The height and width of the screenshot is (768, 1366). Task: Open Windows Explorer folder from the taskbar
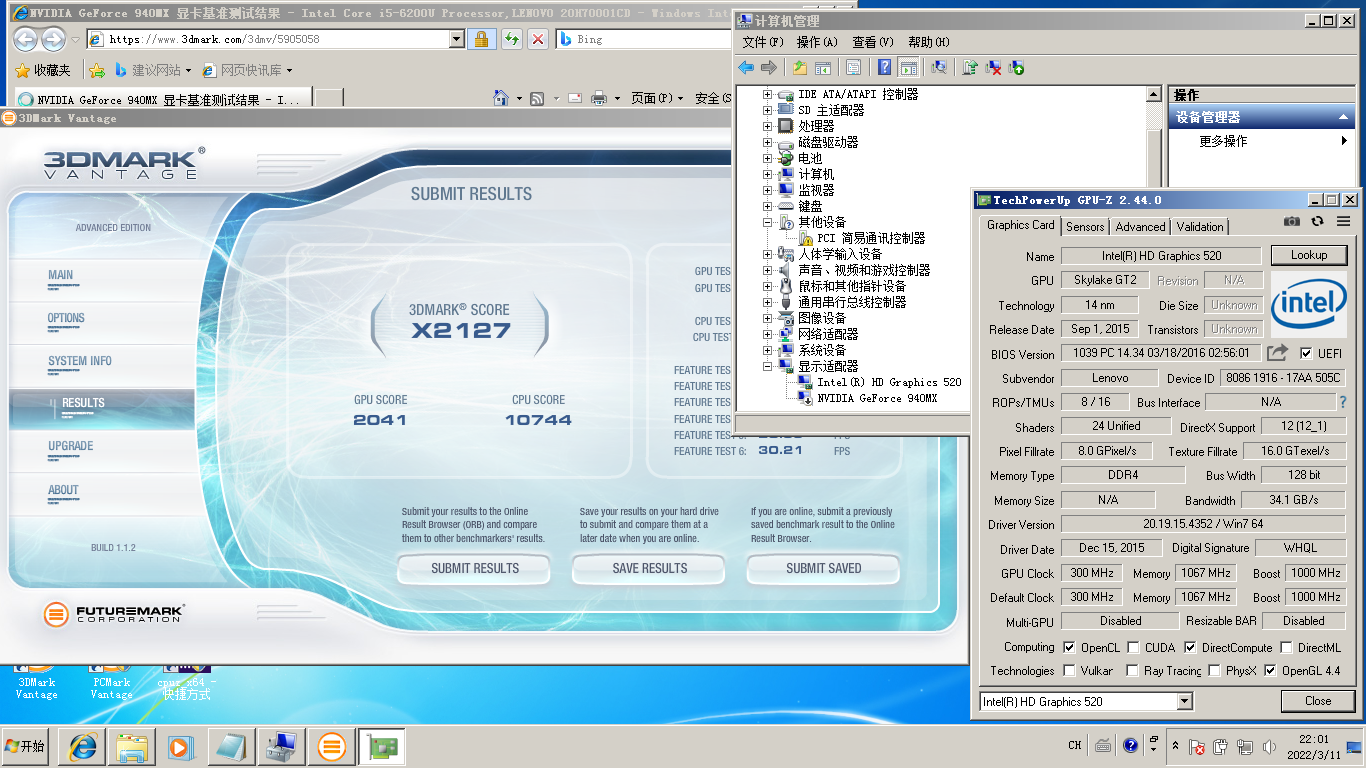[x=132, y=746]
